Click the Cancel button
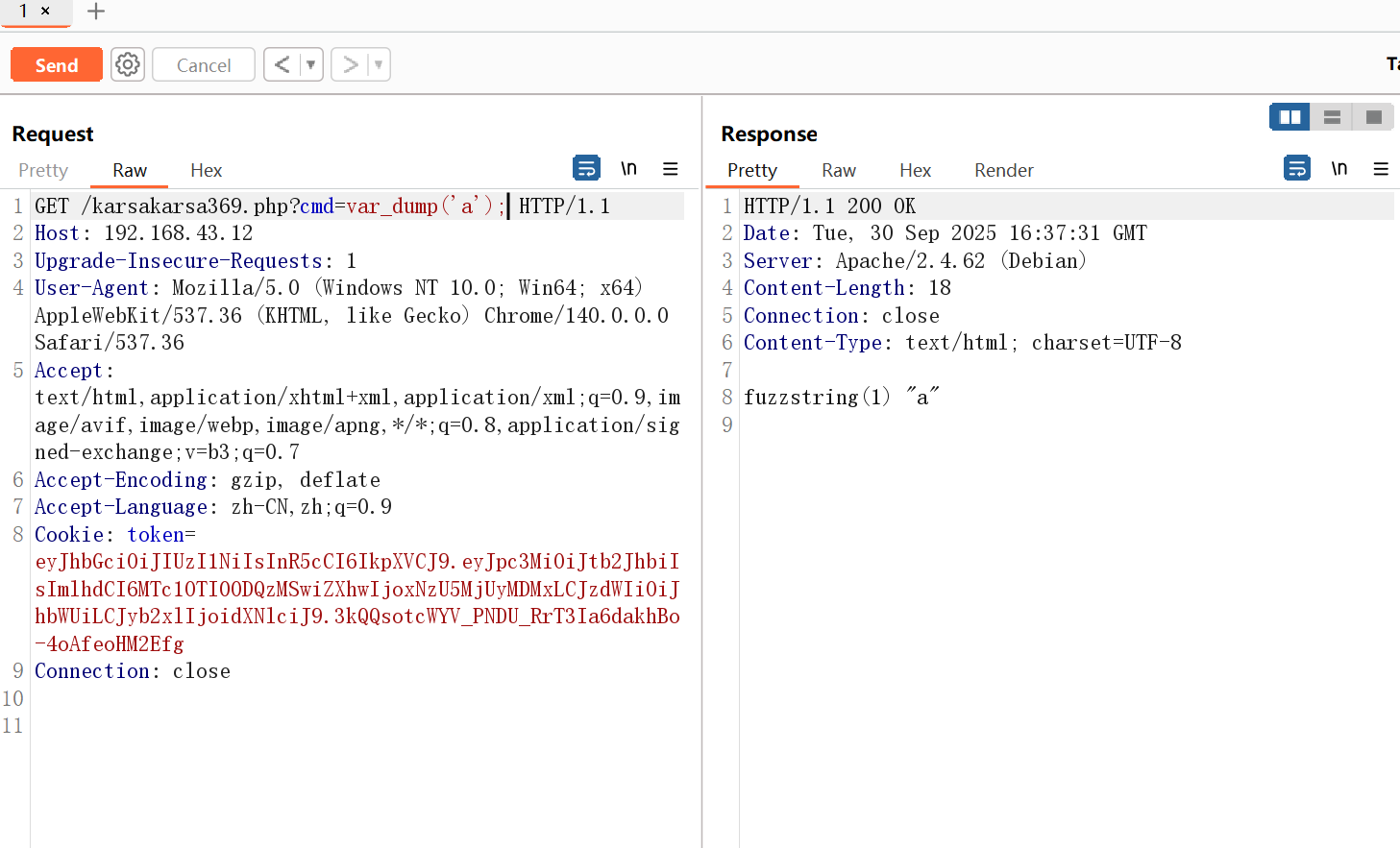This screenshot has width=1400, height=848. pyautogui.click(x=204, y=65)
